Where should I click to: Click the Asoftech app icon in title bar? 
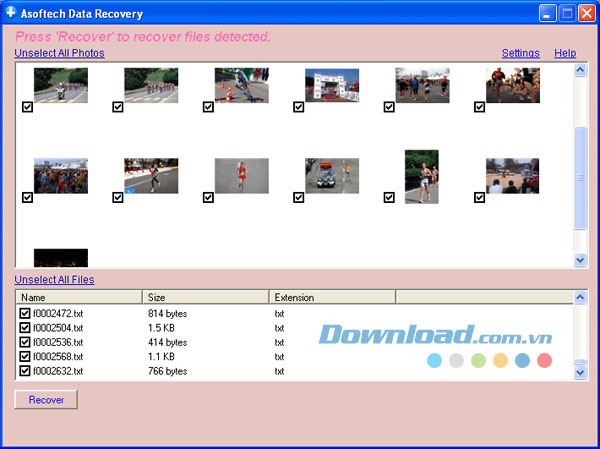10,13
